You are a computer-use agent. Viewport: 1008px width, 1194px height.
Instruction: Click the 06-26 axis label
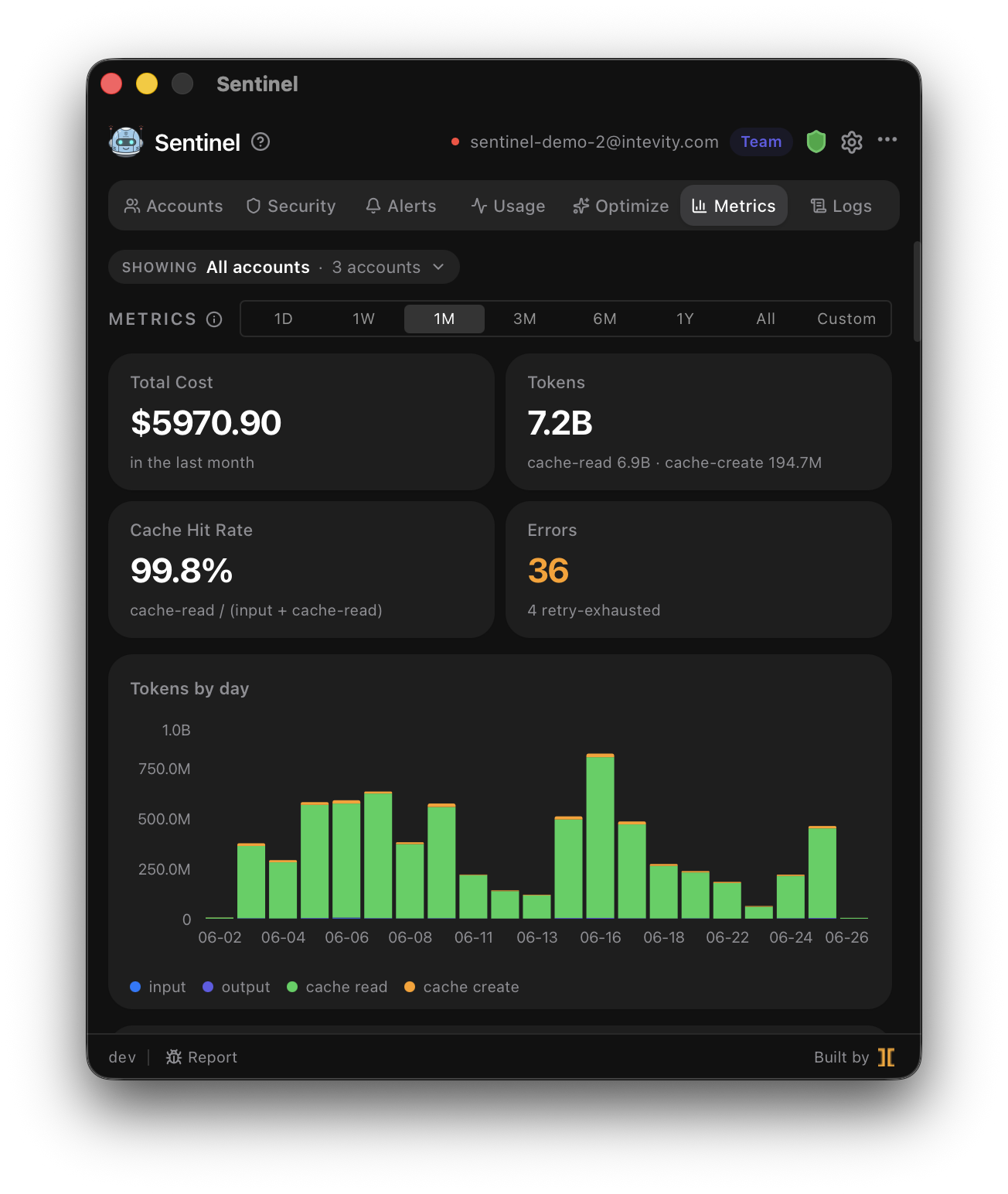tap(846, 937)
